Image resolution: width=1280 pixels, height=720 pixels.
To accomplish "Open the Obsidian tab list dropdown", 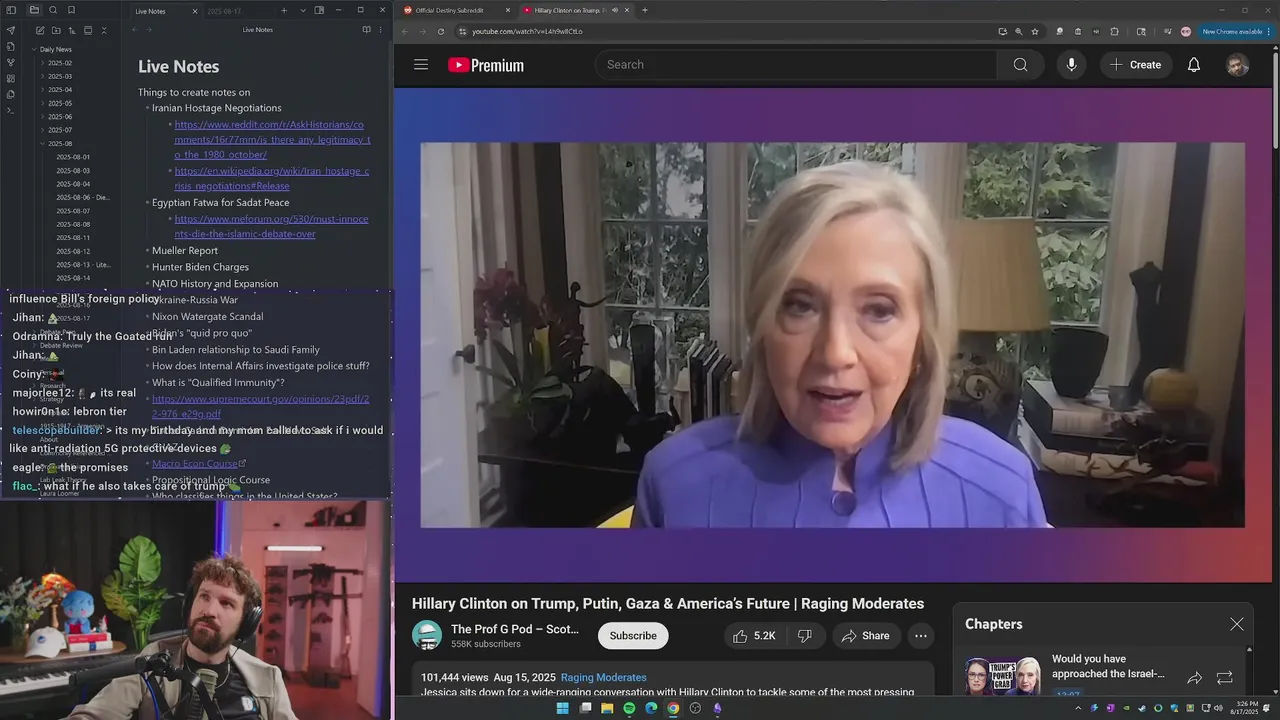I will (303, 11).
